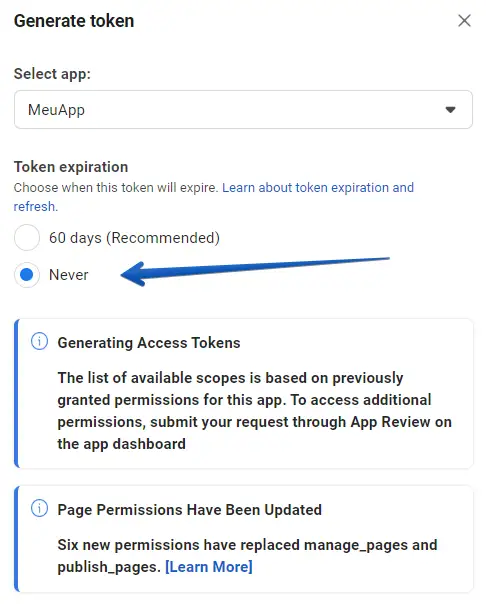Screen dimensions: 486x604
Task: Click the "Select app:" field label
Action: 52,74
